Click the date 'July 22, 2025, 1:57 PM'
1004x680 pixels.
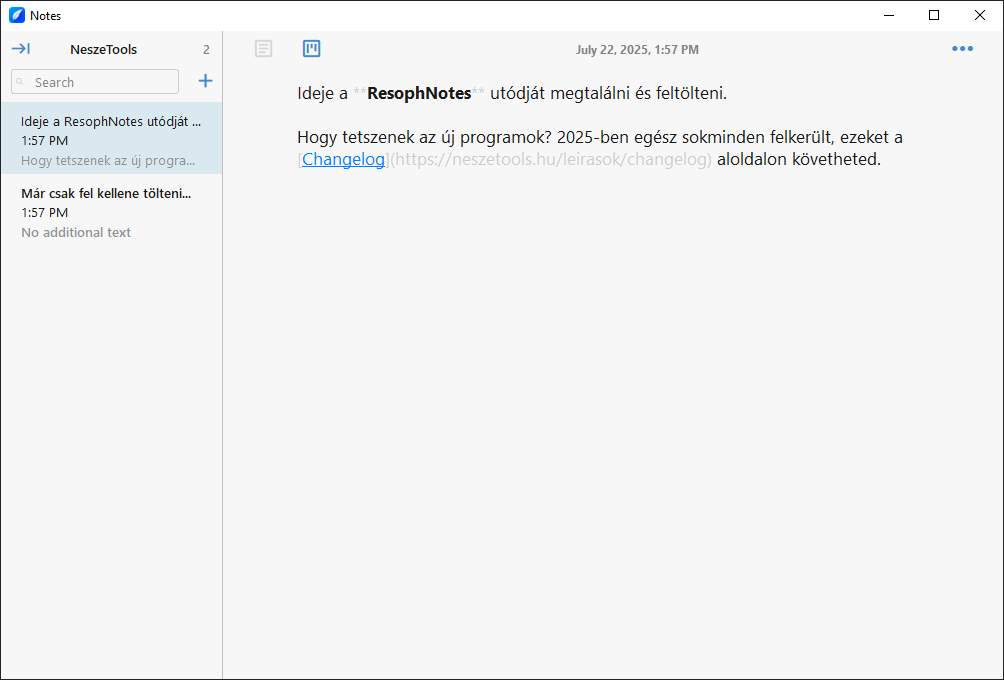[x=637, y=49]
